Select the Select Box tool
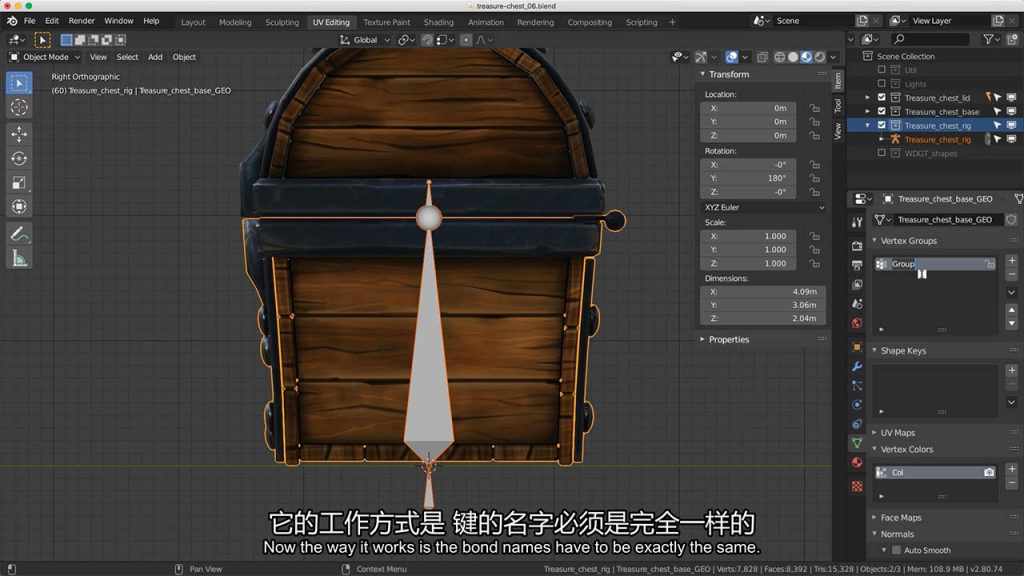 (19, 83)
